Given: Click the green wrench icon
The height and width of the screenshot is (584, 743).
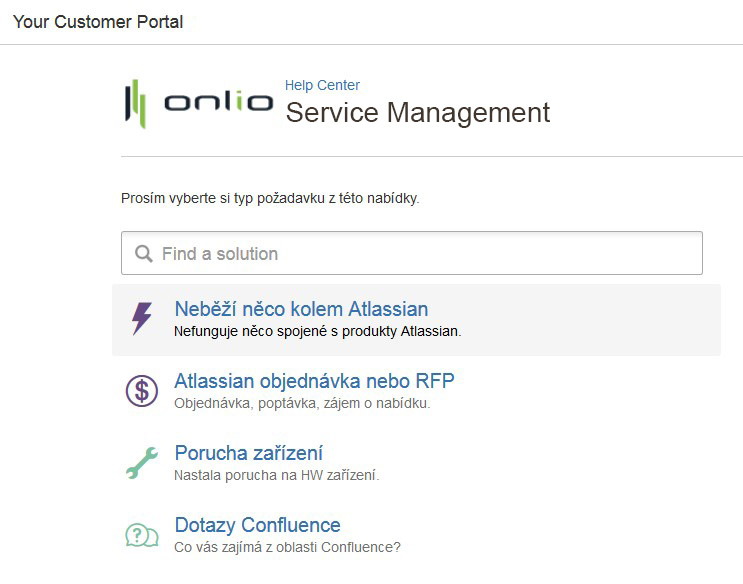Looking at the screenshot, I should (142, 463).
